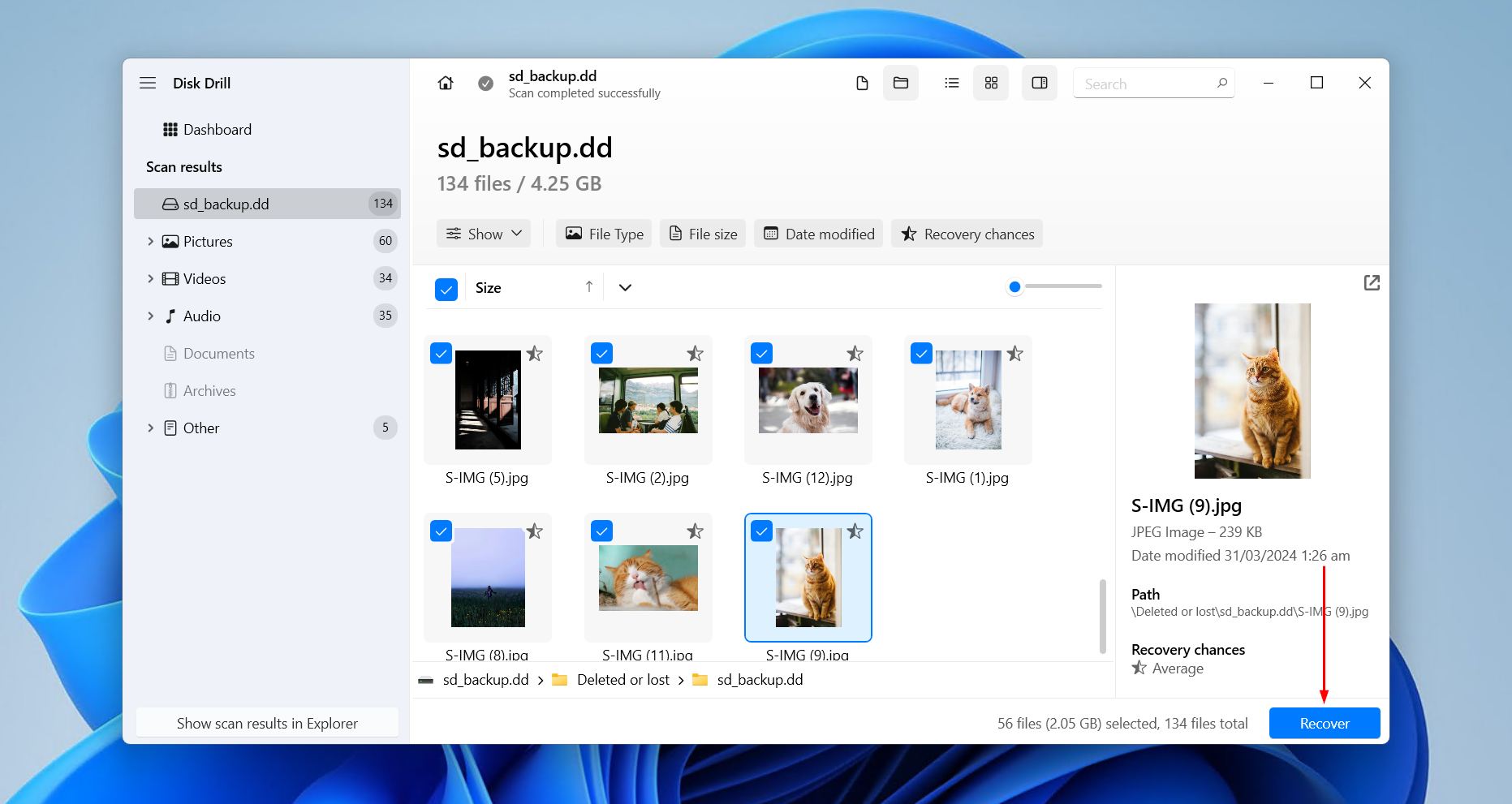The image size is (1512, 804).
Task: Open the Videos scan results category
Action: pyautogui.click(x=205, y=278)
